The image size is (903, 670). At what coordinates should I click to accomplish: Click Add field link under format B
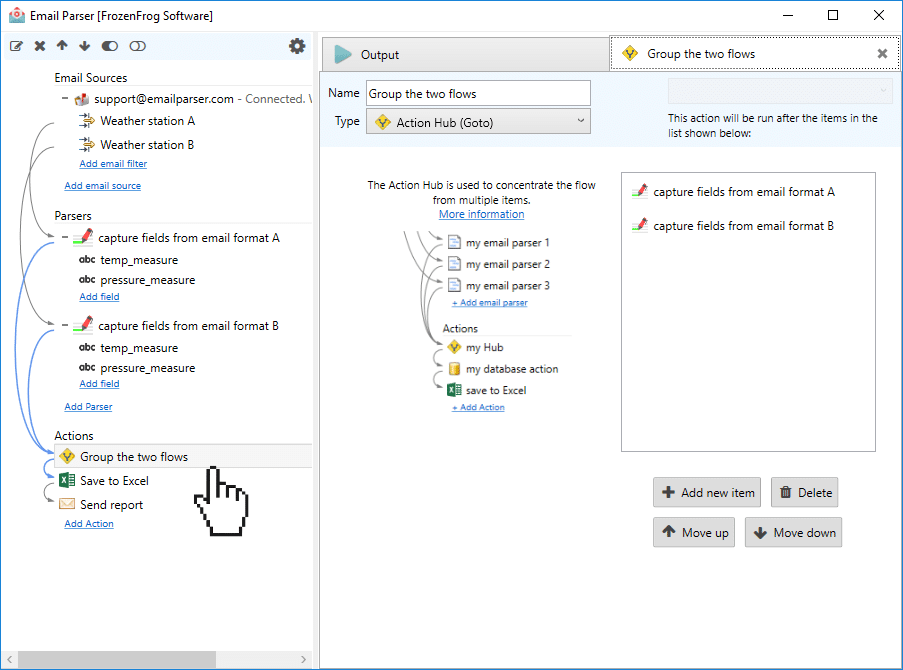click(99, 384)
